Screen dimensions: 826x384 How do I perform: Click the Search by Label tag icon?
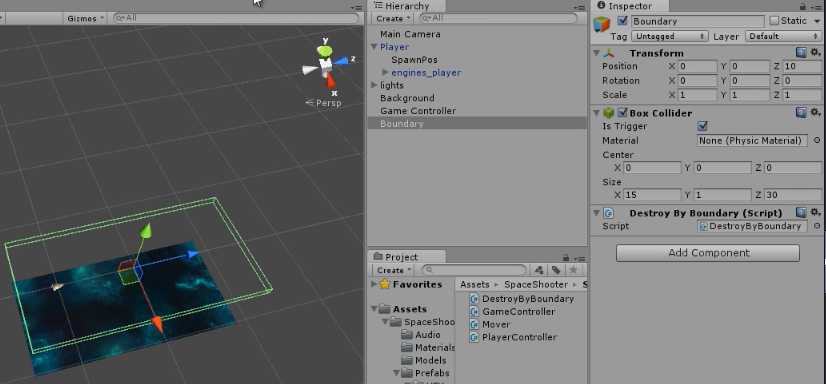point(556,270)
